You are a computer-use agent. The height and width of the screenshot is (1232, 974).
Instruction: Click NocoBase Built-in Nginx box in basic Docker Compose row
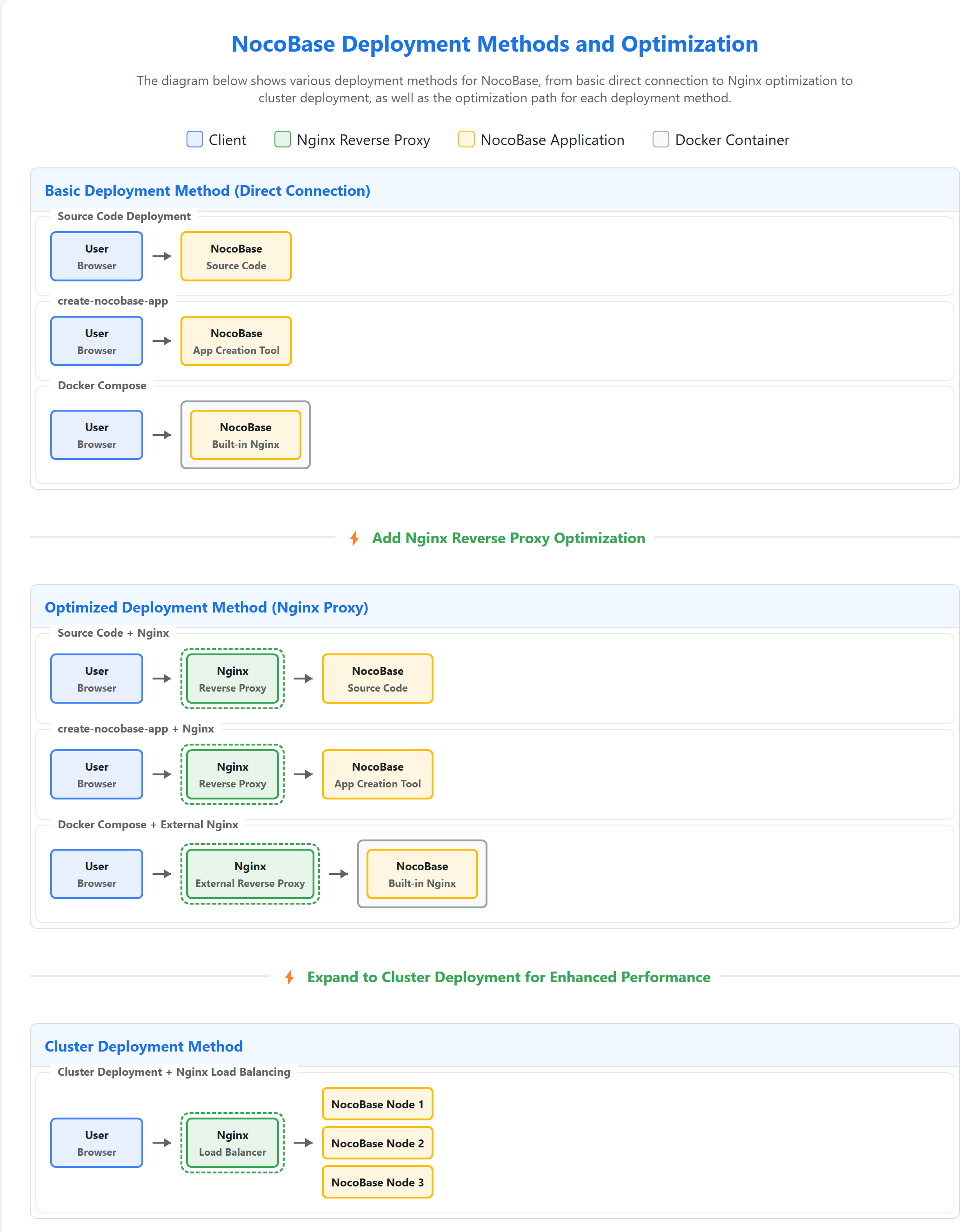(x=245, y=435)
